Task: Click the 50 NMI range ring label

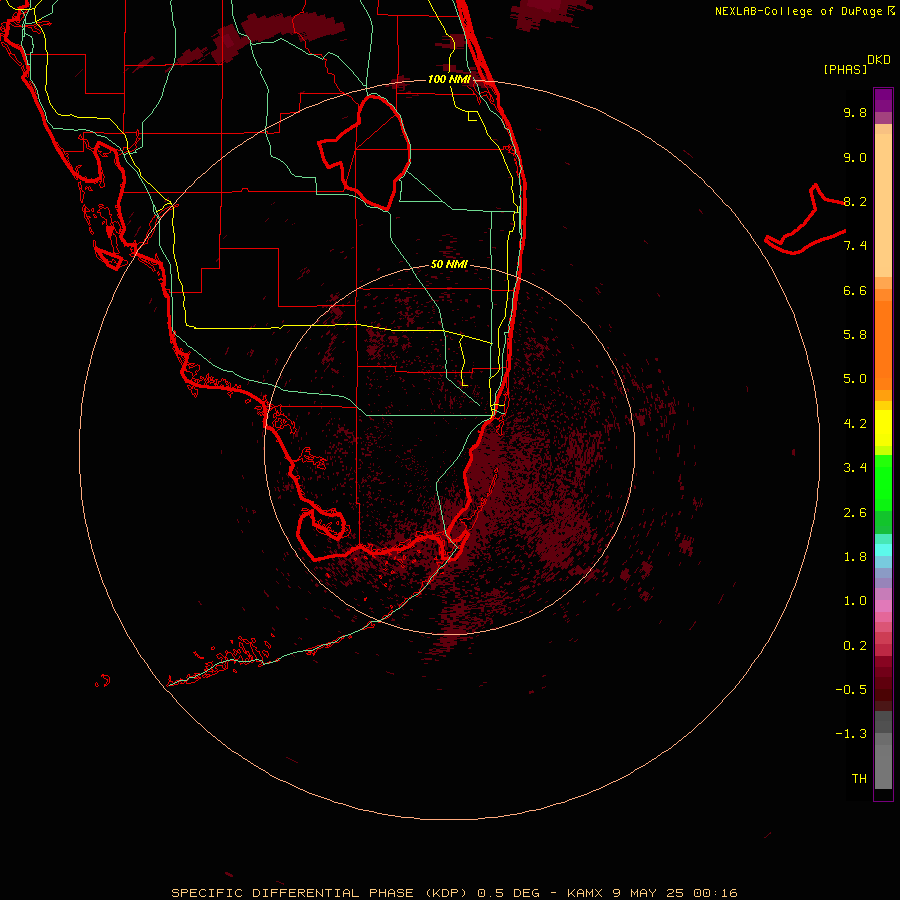Action: pyautogui.click(x=449, y=264)
